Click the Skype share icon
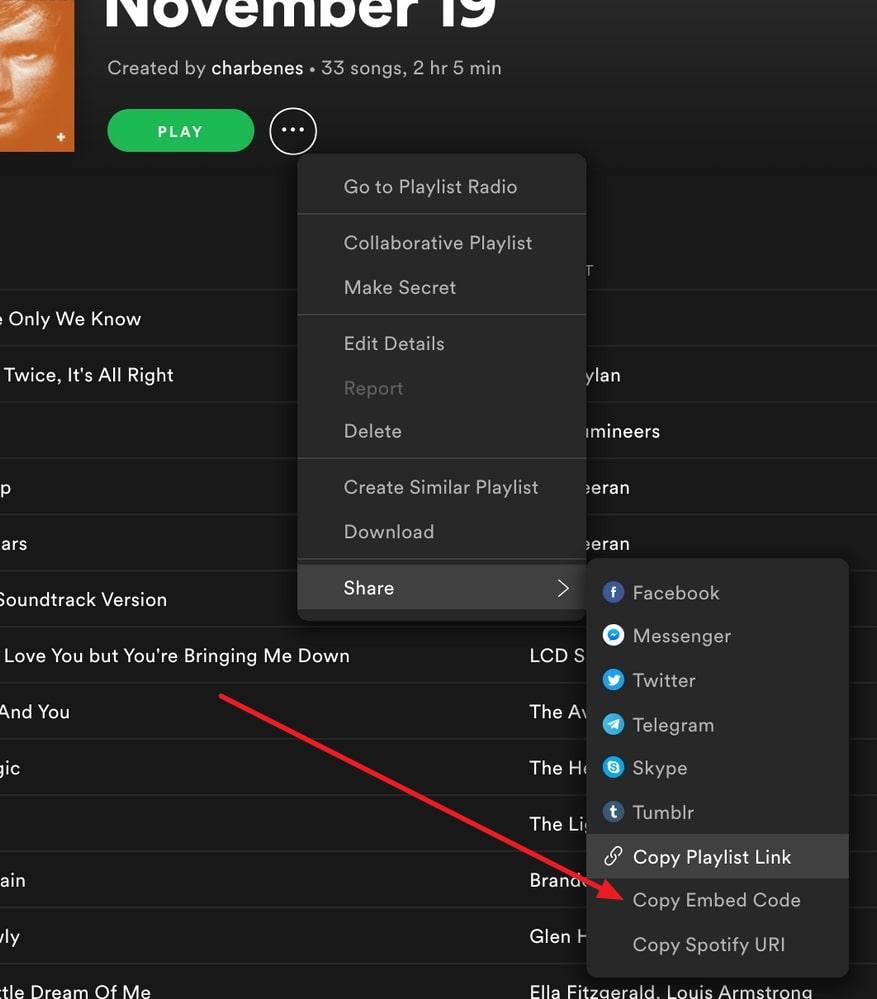This screenshot has width=877, height=999. coord(613,767)
